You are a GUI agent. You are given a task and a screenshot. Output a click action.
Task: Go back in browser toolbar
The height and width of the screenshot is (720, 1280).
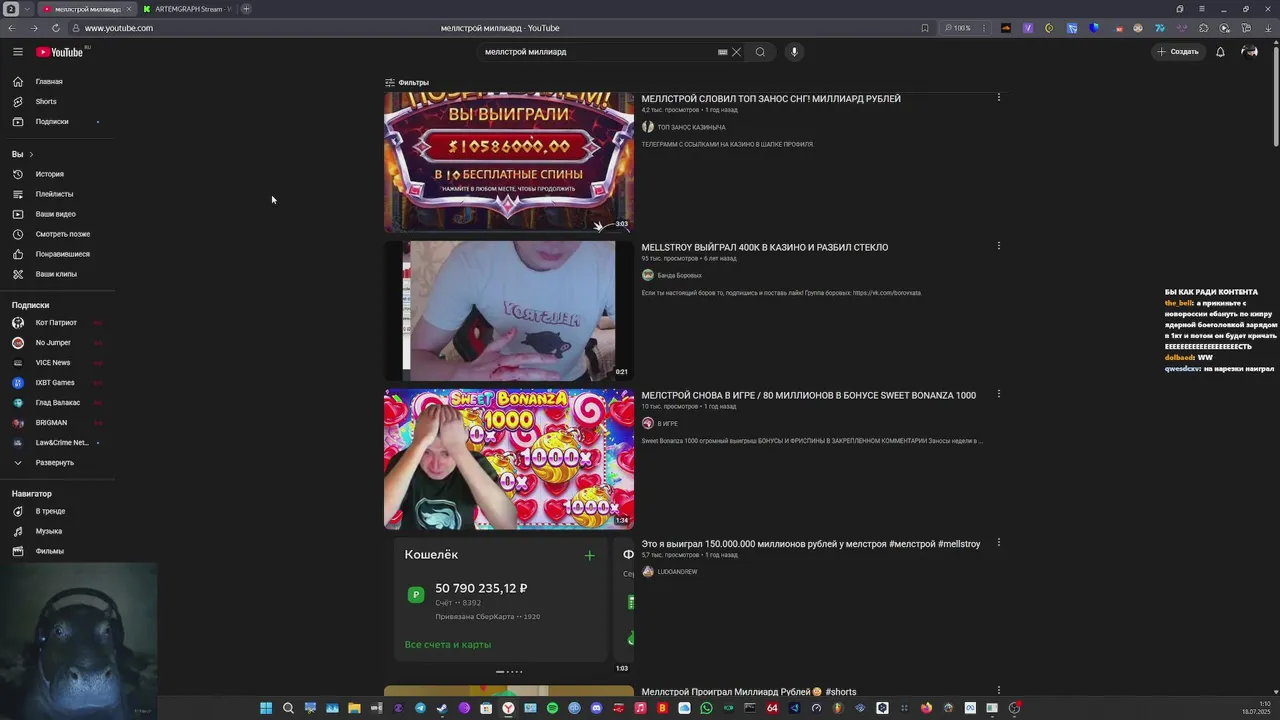12,28
